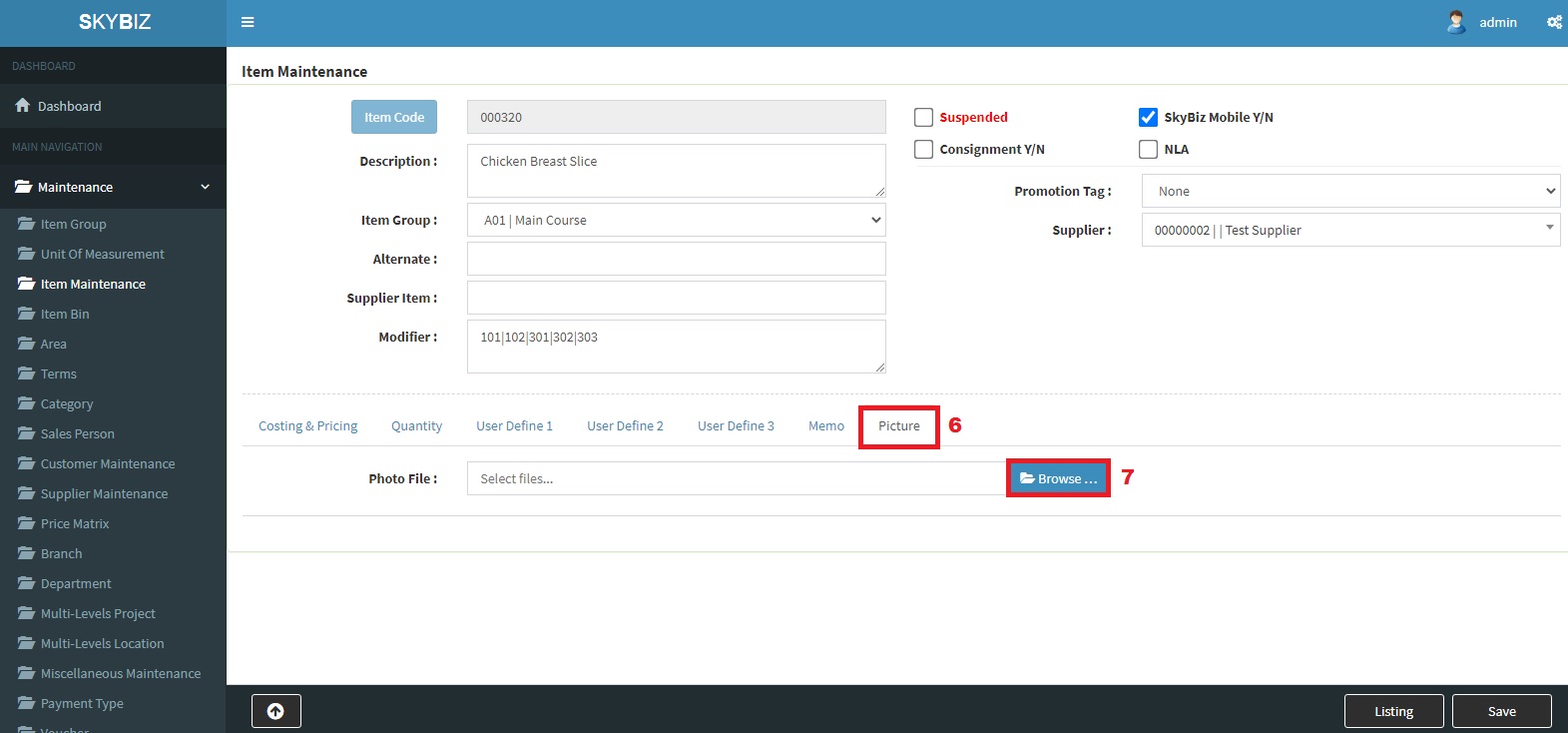Click the Branch folder icon
This screenshot has width=1568, height=733.
26,553
